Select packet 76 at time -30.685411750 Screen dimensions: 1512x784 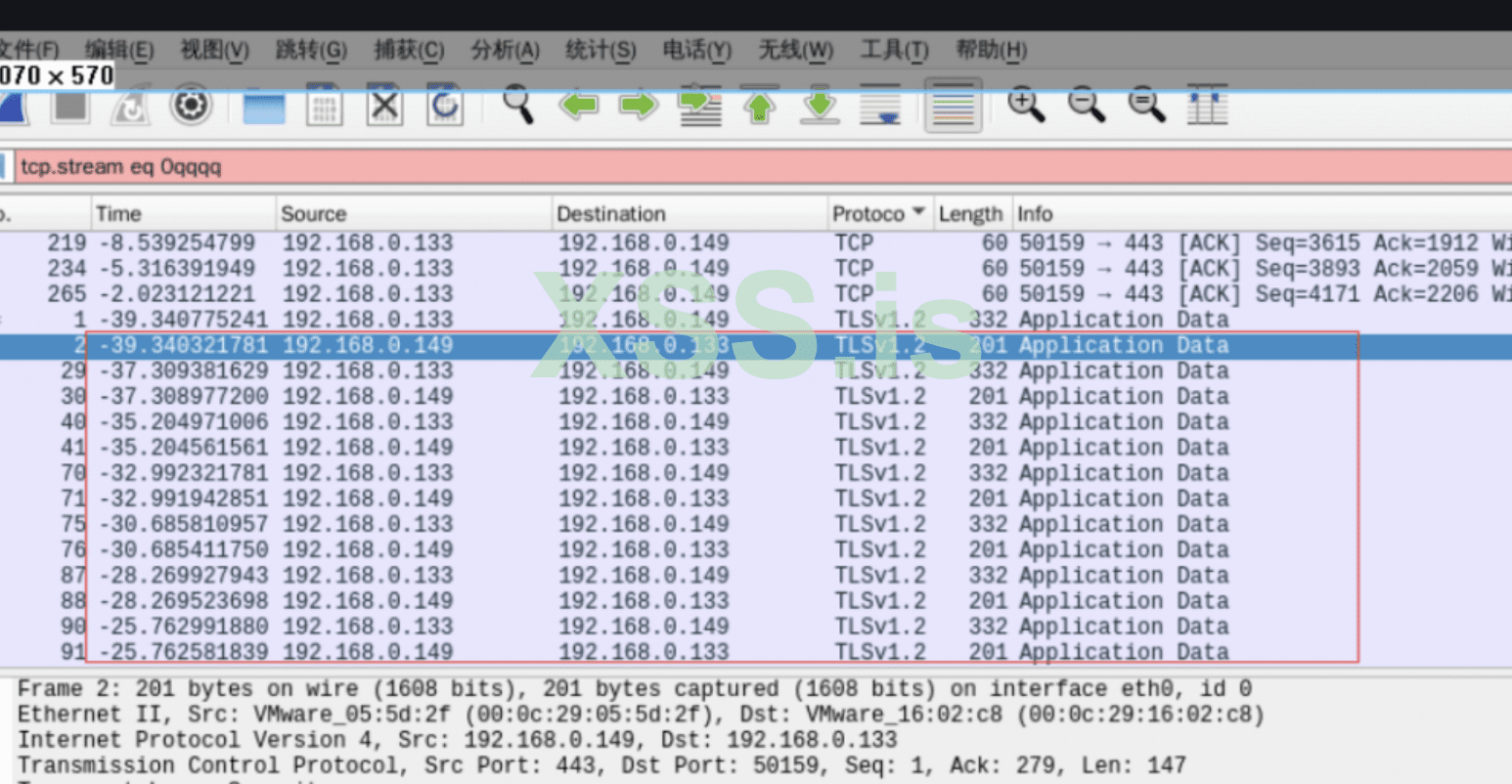tap(756, 549)
